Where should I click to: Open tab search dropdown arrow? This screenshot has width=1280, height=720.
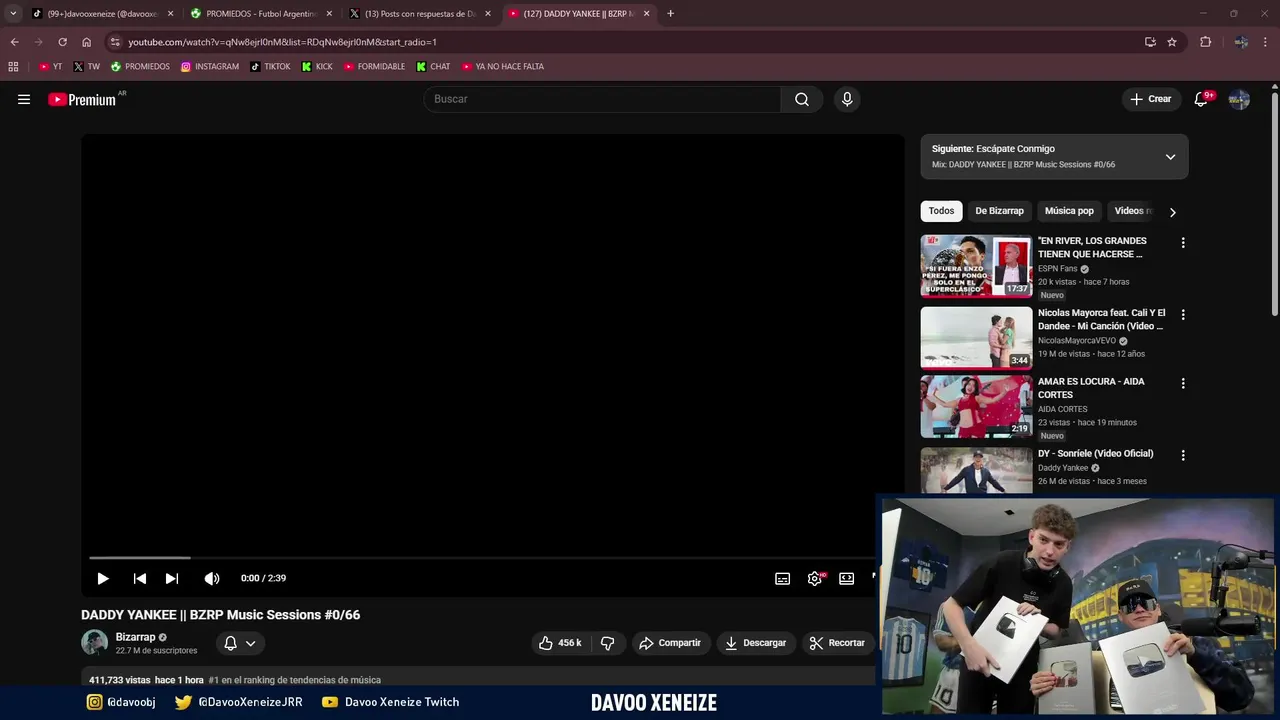(x=13, y=14)
